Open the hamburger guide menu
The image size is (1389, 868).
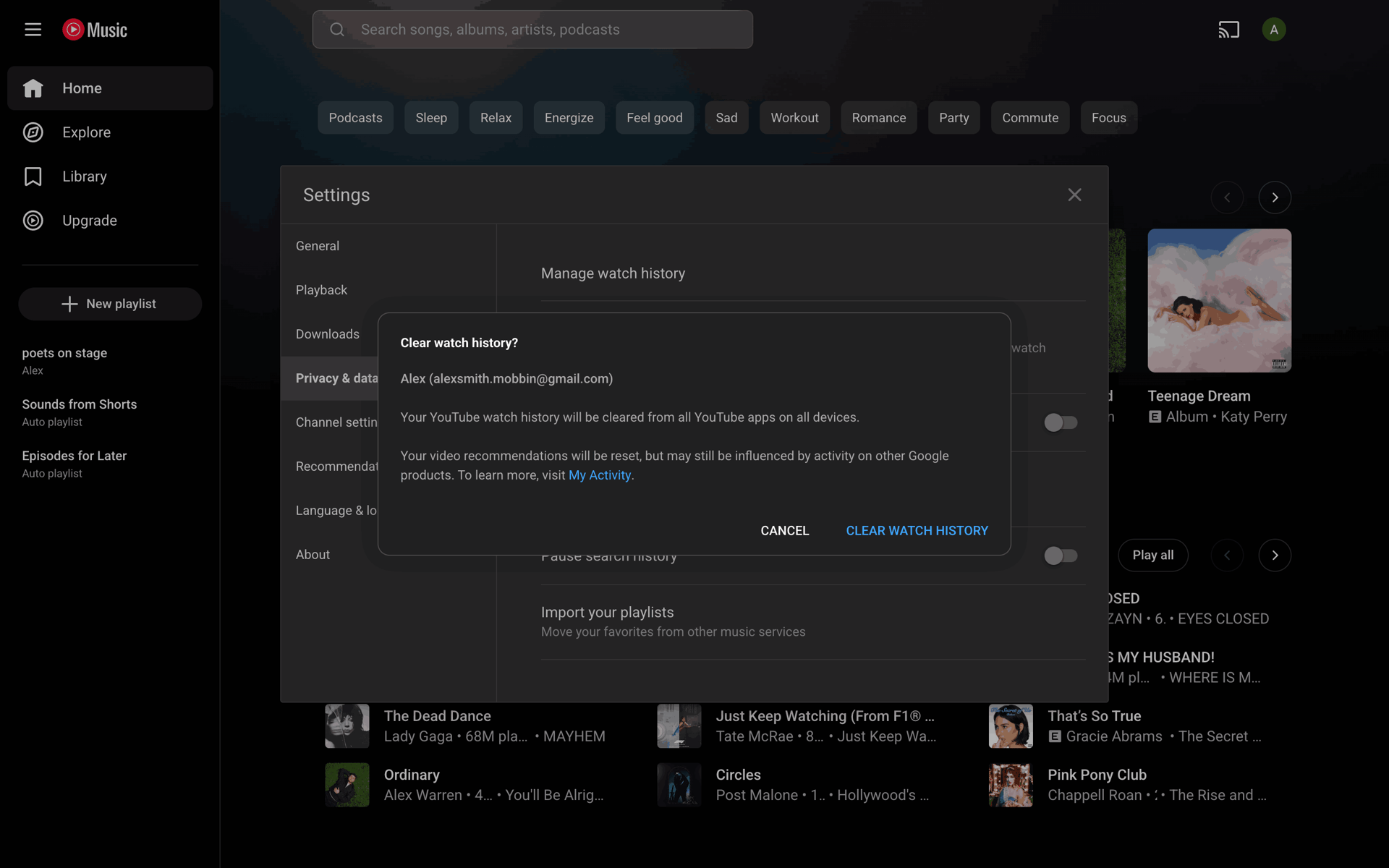pos(33,30)
